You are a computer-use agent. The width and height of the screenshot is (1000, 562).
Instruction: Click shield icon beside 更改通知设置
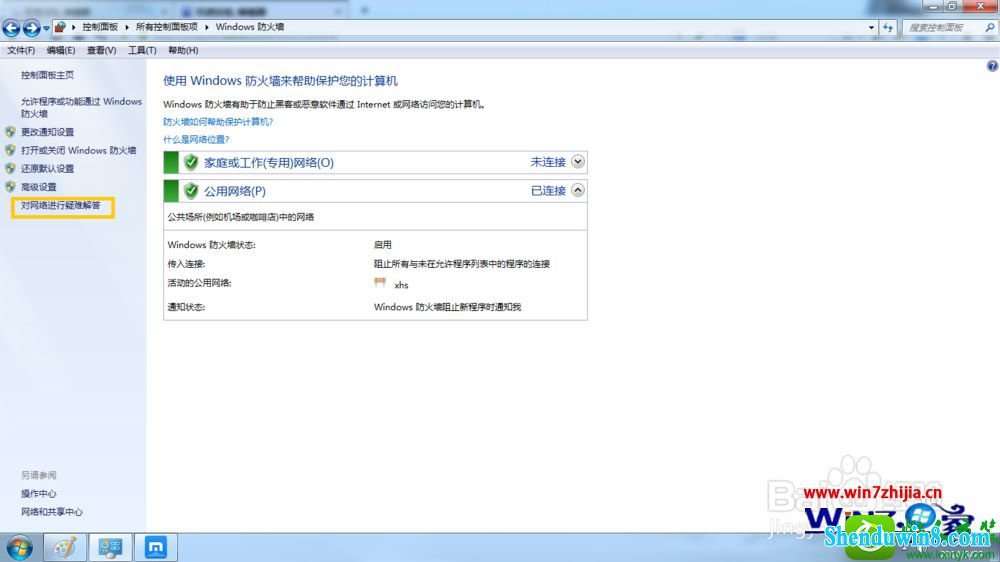10,132
